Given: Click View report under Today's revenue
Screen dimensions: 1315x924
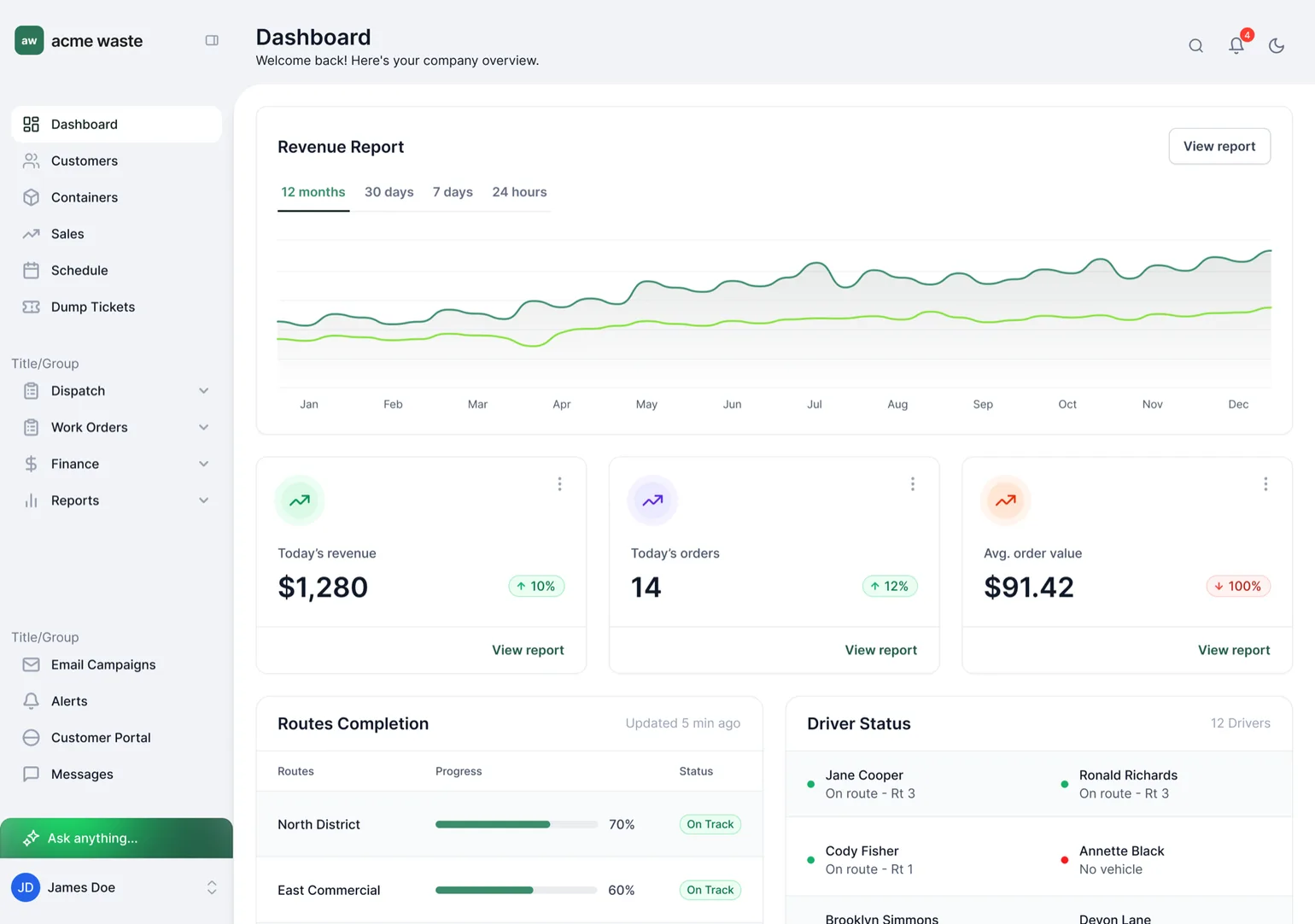Looking at the screenshot, I should point(528,650).
